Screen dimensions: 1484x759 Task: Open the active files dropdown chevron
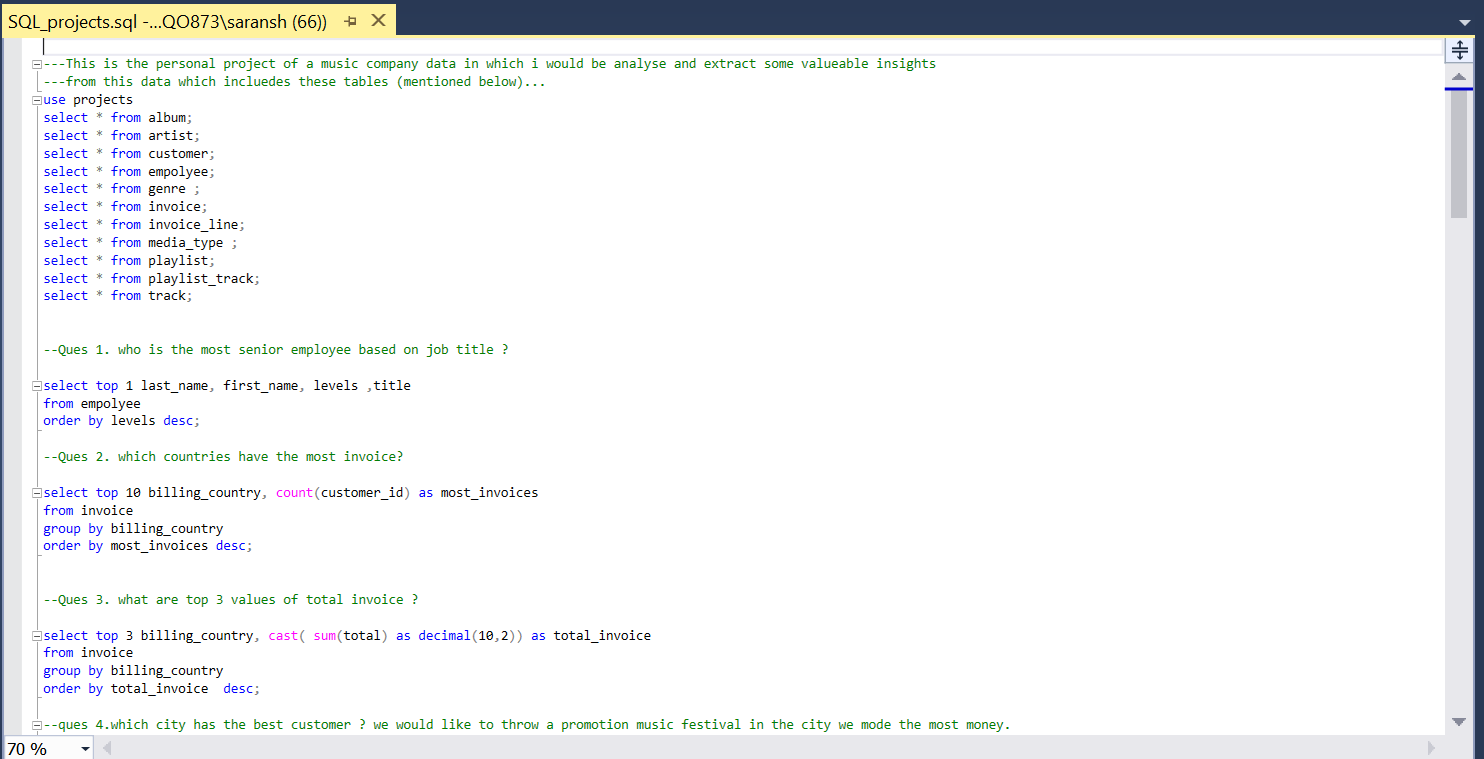(x=1467, y=21)
